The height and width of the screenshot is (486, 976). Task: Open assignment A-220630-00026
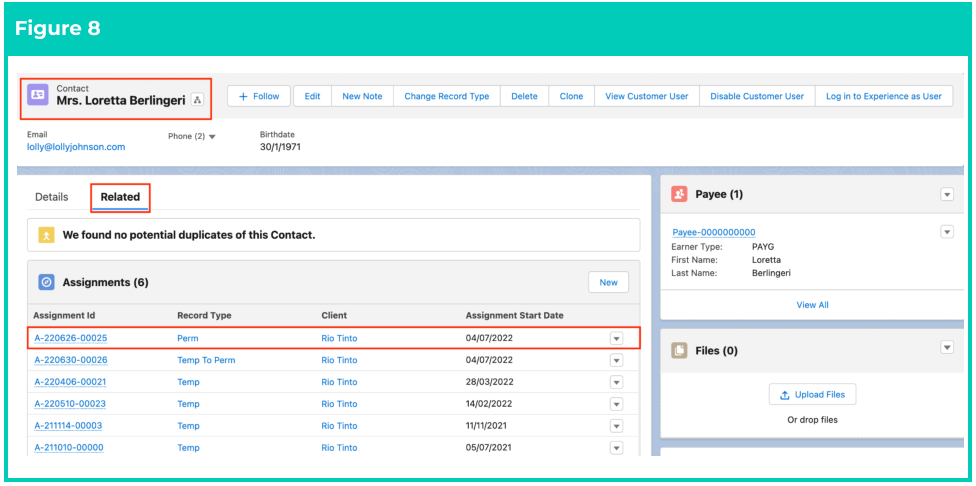coord(70,360)
